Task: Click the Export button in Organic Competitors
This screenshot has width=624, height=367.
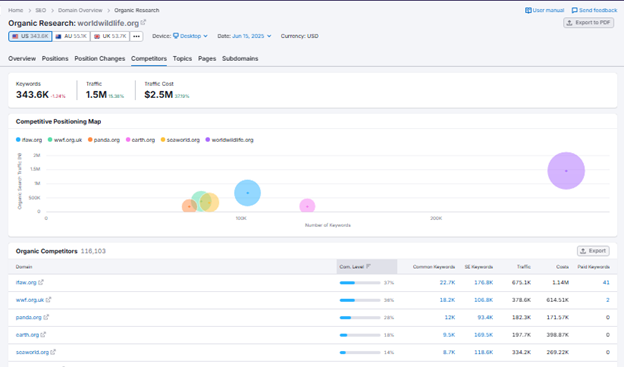Action: pos(593,251)
